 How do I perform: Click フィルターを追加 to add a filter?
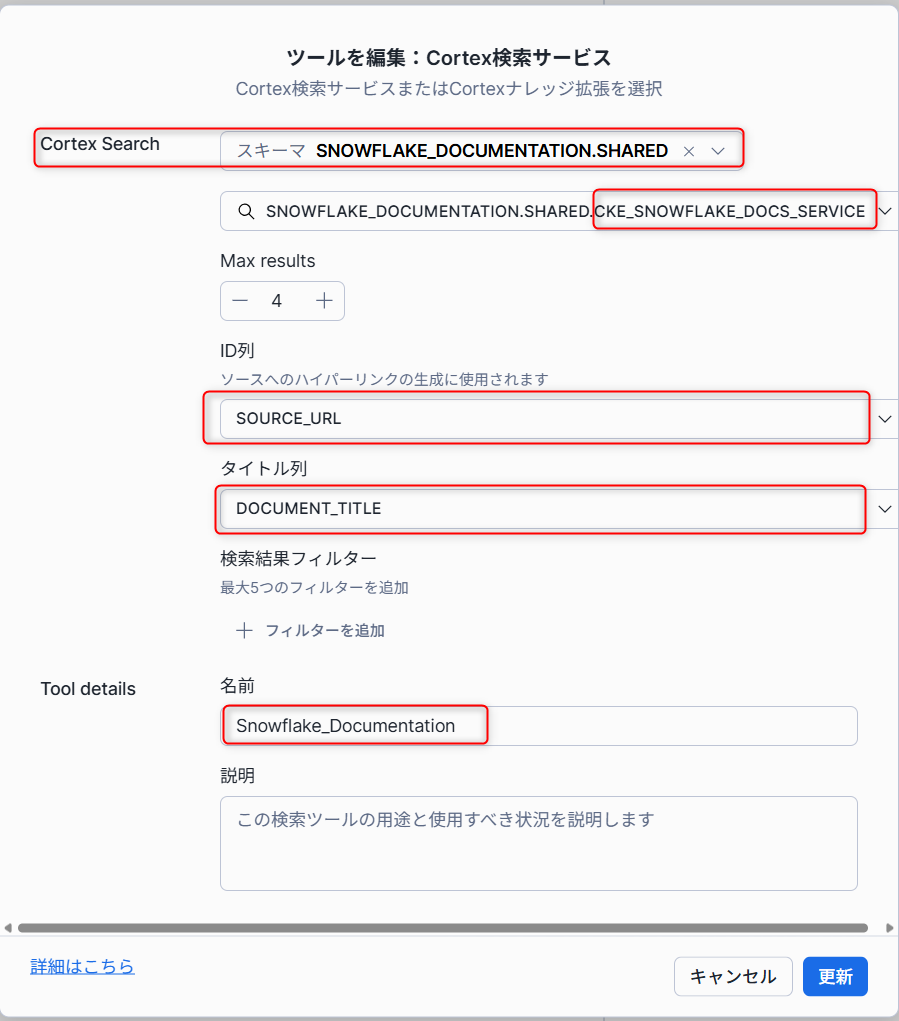tap(325, 630)
